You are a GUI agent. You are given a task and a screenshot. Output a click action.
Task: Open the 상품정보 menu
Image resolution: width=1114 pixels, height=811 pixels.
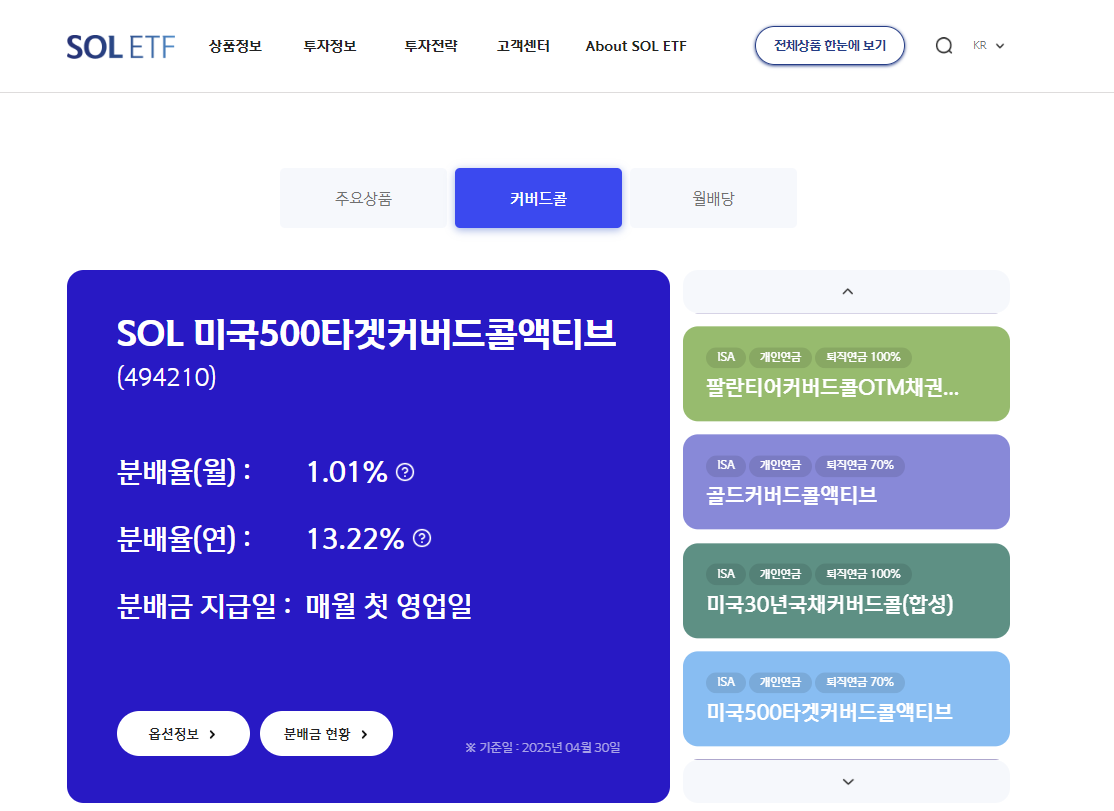coord(235,46)
